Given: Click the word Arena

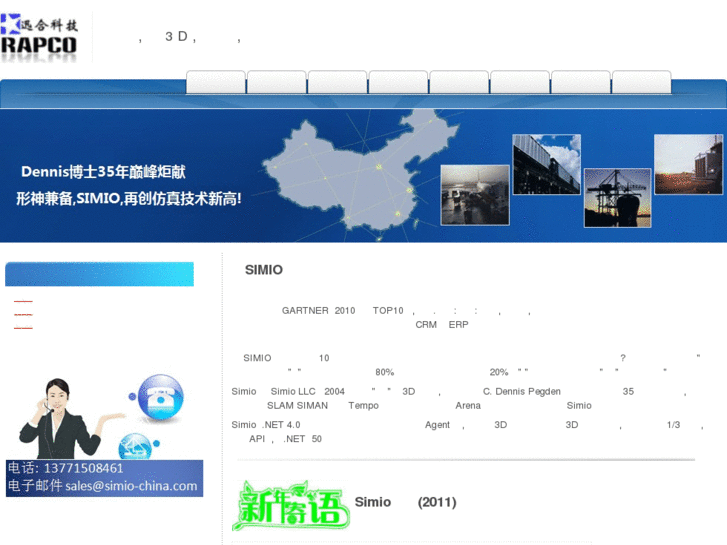Looking at the screenshot, I should tap(468, 405).
